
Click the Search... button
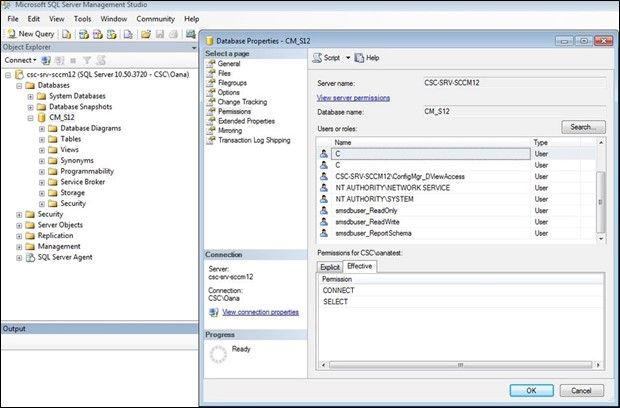583,127
